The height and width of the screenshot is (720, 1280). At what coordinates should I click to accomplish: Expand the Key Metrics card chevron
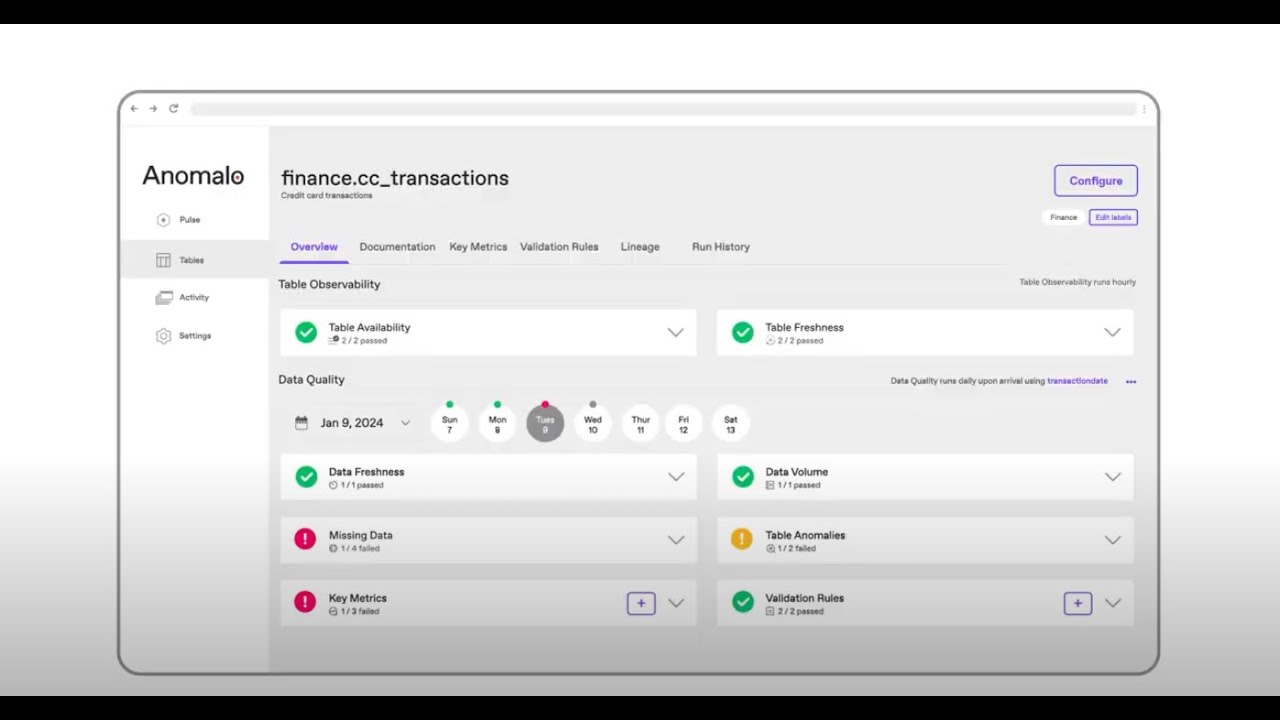click(676, 603)
